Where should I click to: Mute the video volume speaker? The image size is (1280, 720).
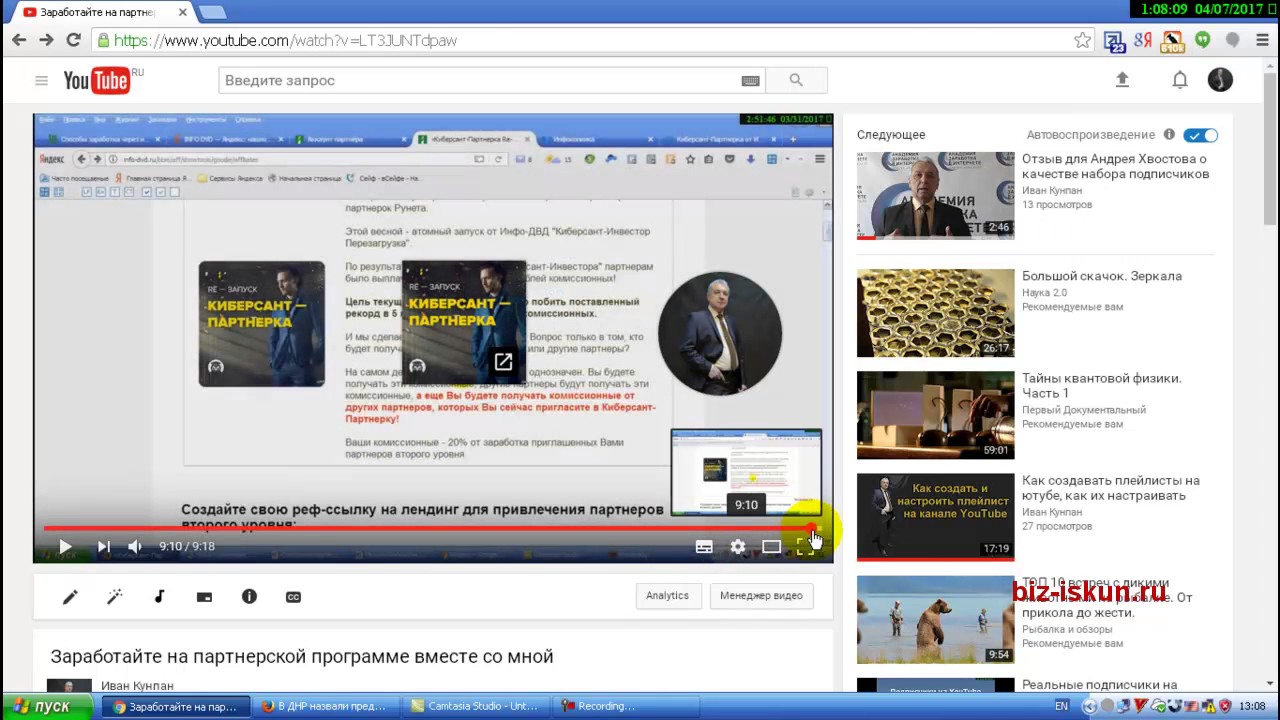pyautogui.click(x=135, y=546)
